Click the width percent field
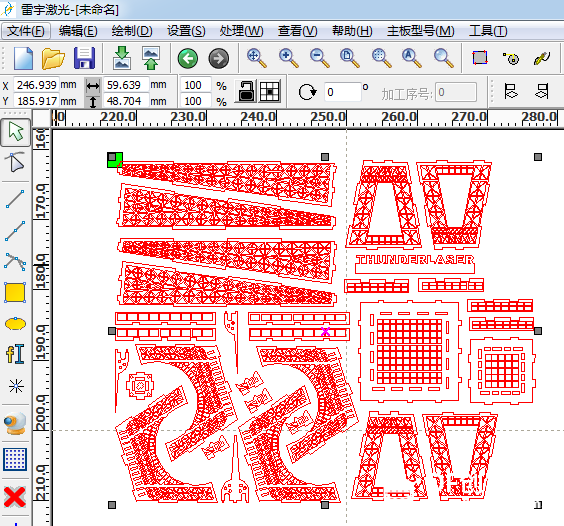Image resolution: width=564 pixels, height=526 pixels. [x=195, y=85]
